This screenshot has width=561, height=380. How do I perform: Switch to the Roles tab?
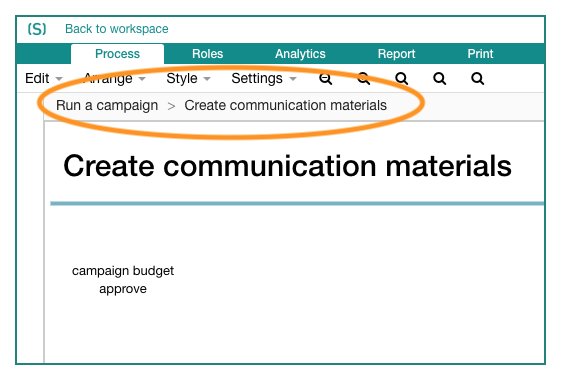pyautogui.click(x=208, y=54)
